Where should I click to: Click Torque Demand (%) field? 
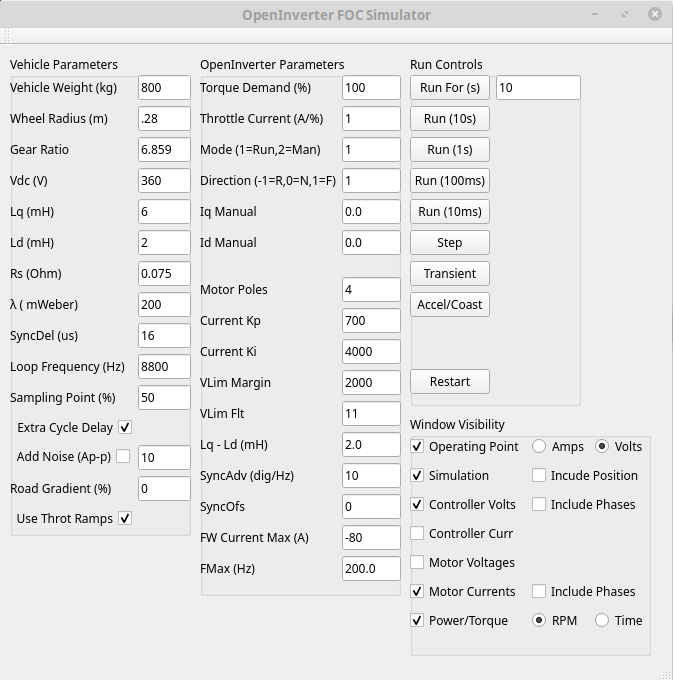(371, 88)
